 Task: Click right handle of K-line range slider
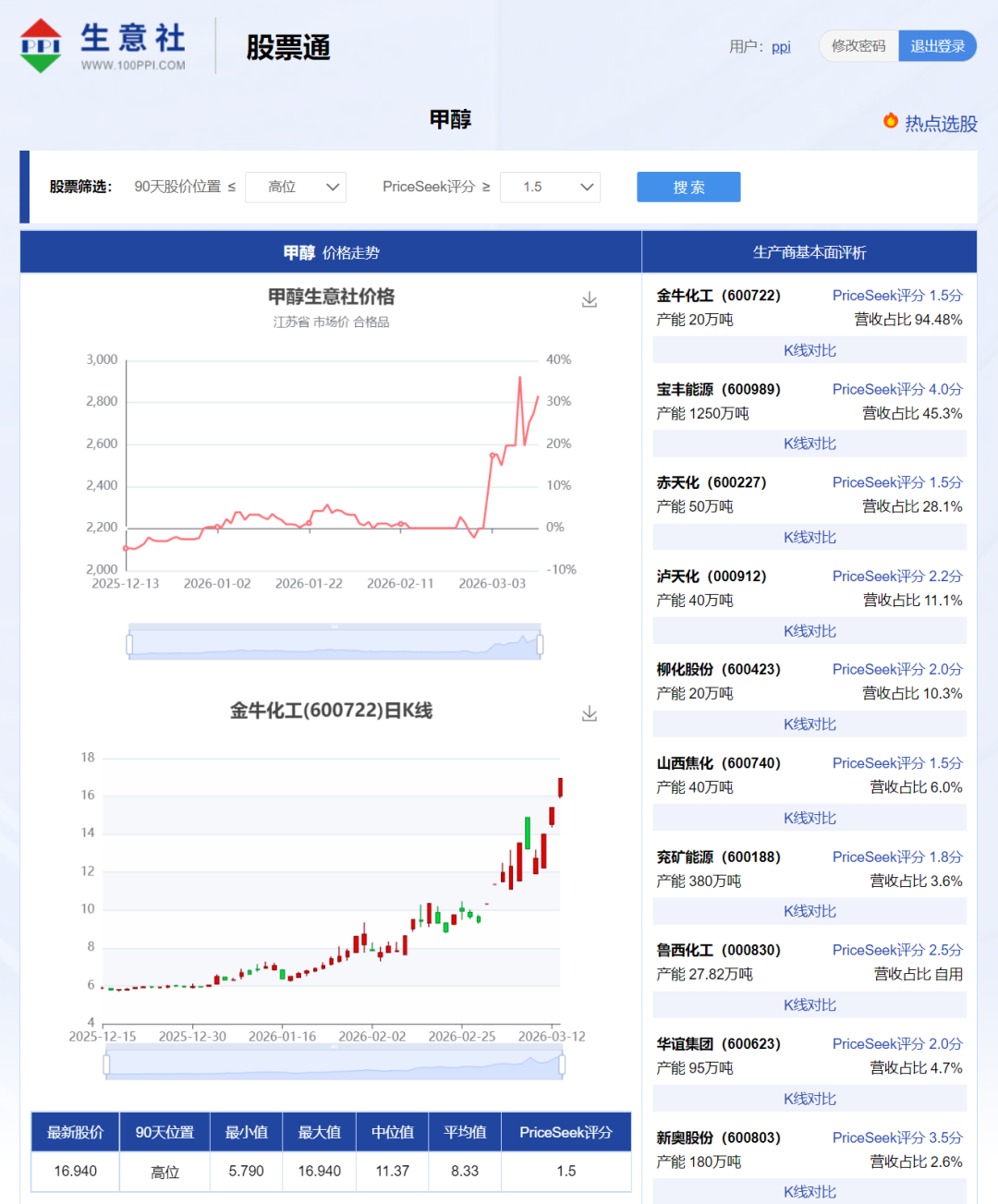click(562, 1064)
